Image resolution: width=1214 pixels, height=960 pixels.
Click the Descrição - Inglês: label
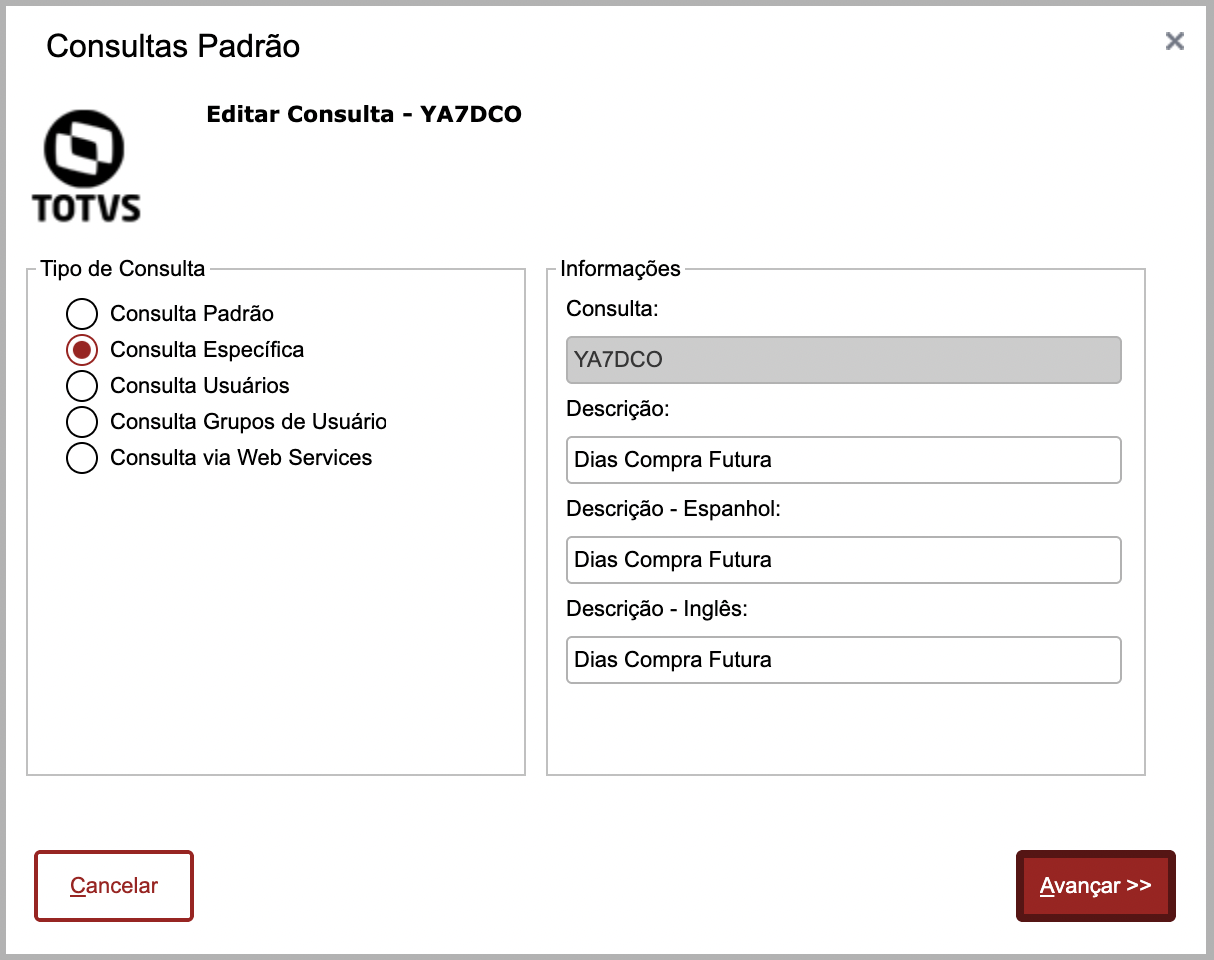coord(657,609)
